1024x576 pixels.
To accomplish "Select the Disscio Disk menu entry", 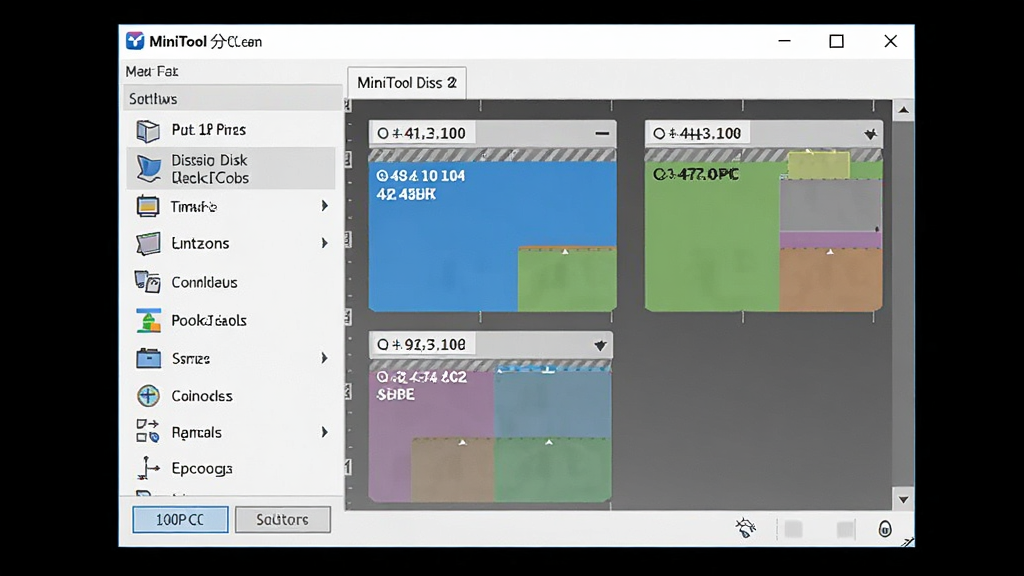I will pyautogui.click(x=231, y=168).
